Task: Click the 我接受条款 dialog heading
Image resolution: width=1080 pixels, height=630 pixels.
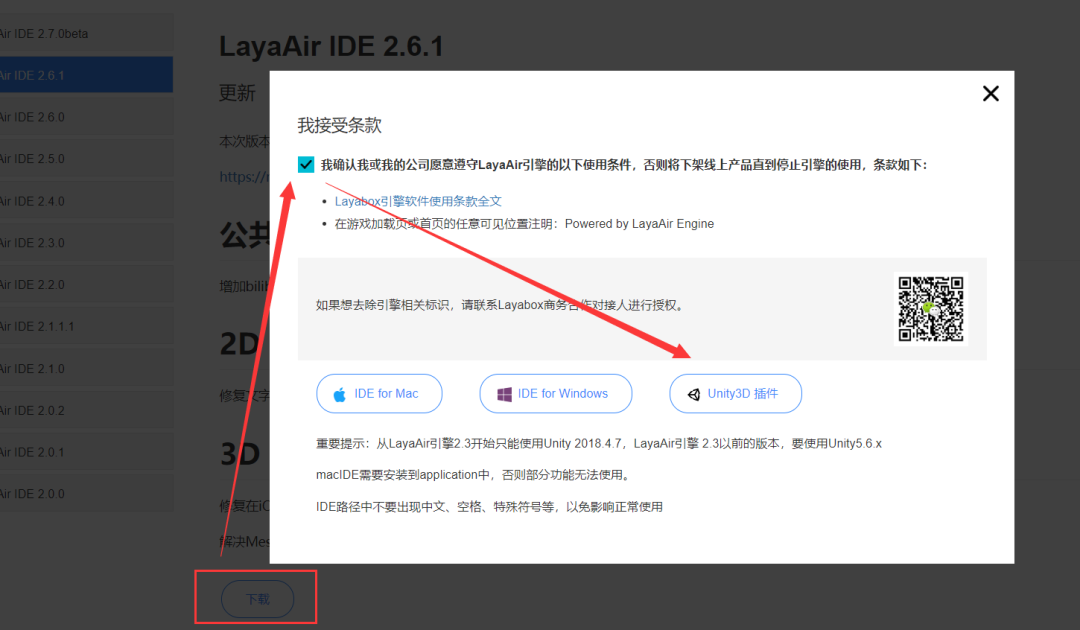Action: (340, 125)
